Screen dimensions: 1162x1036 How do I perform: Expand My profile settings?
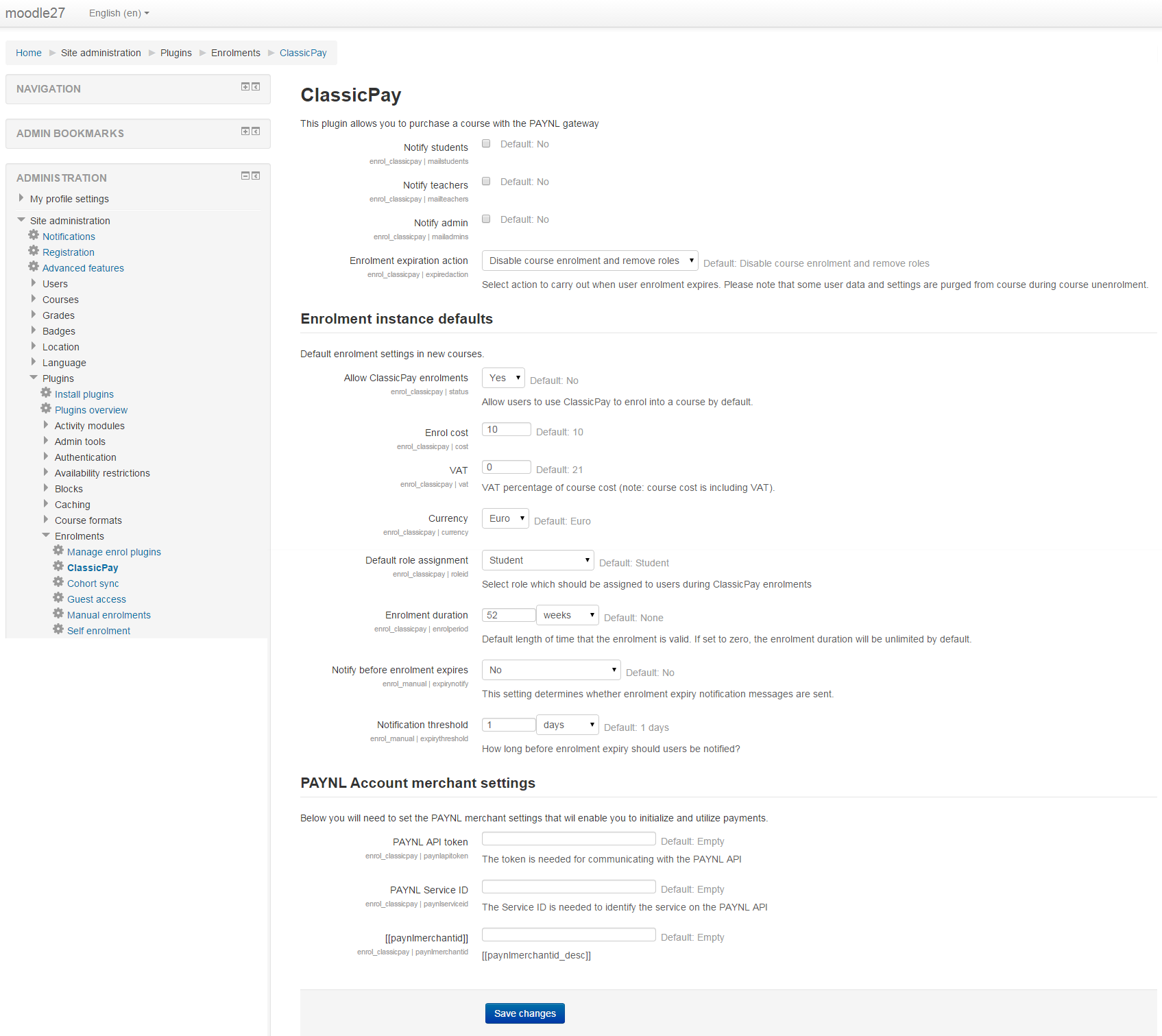click(21, 198)
